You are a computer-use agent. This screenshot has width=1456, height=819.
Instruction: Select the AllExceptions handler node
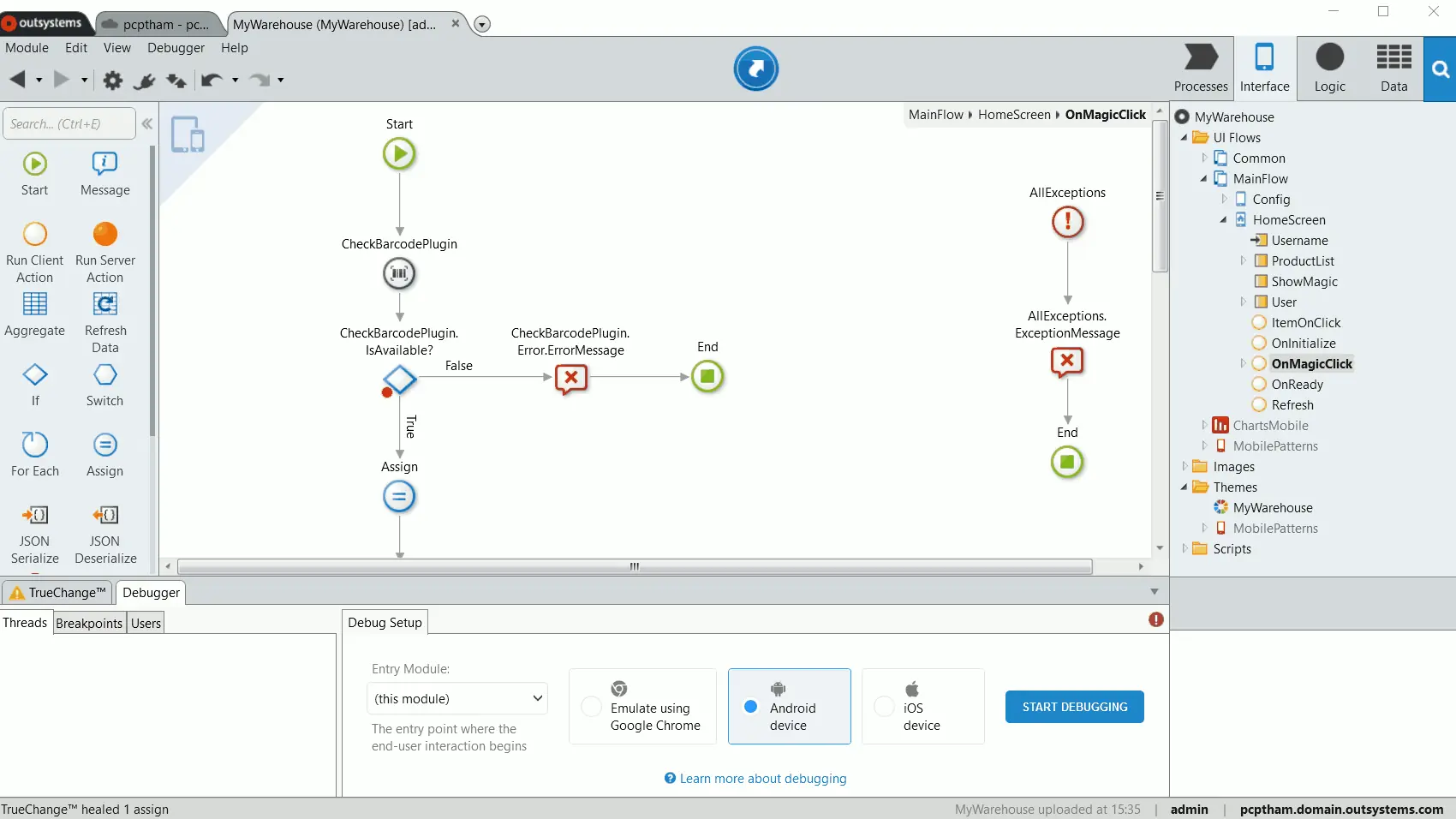point(1067,222)
